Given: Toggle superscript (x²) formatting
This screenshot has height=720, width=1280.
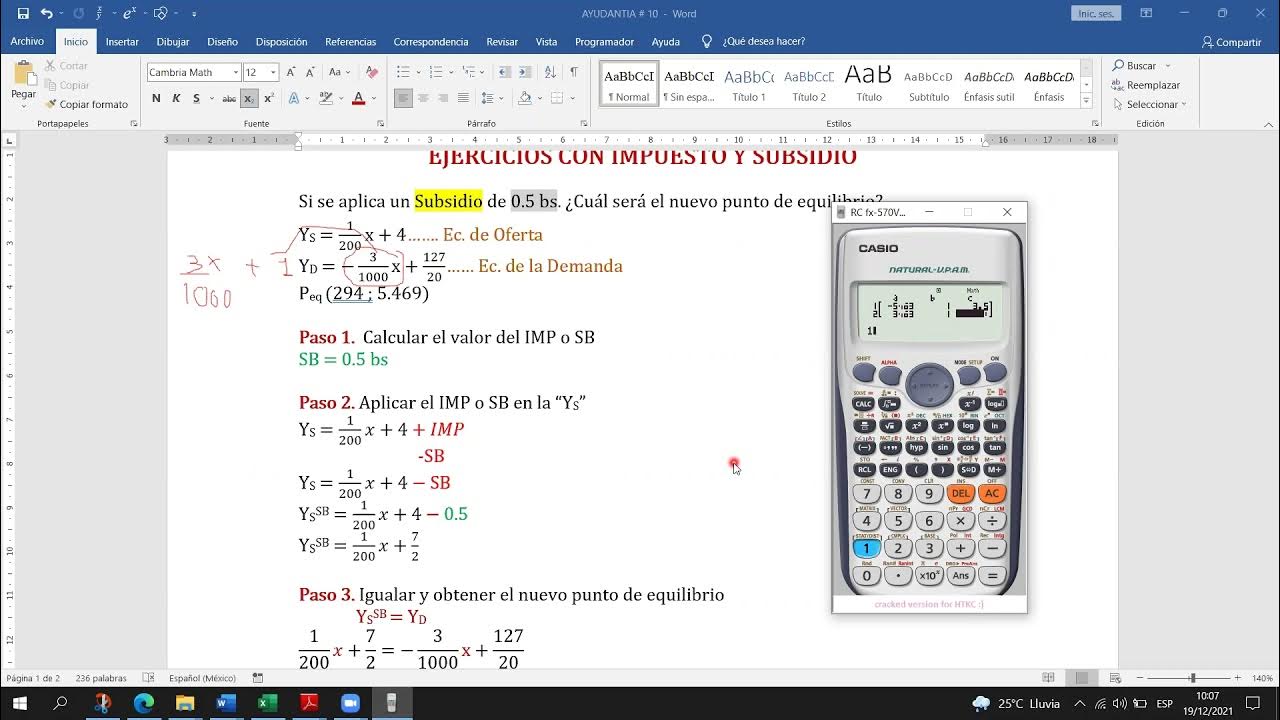Looking at the screenshot, I should pyautogui.click(x=269, y=98).
